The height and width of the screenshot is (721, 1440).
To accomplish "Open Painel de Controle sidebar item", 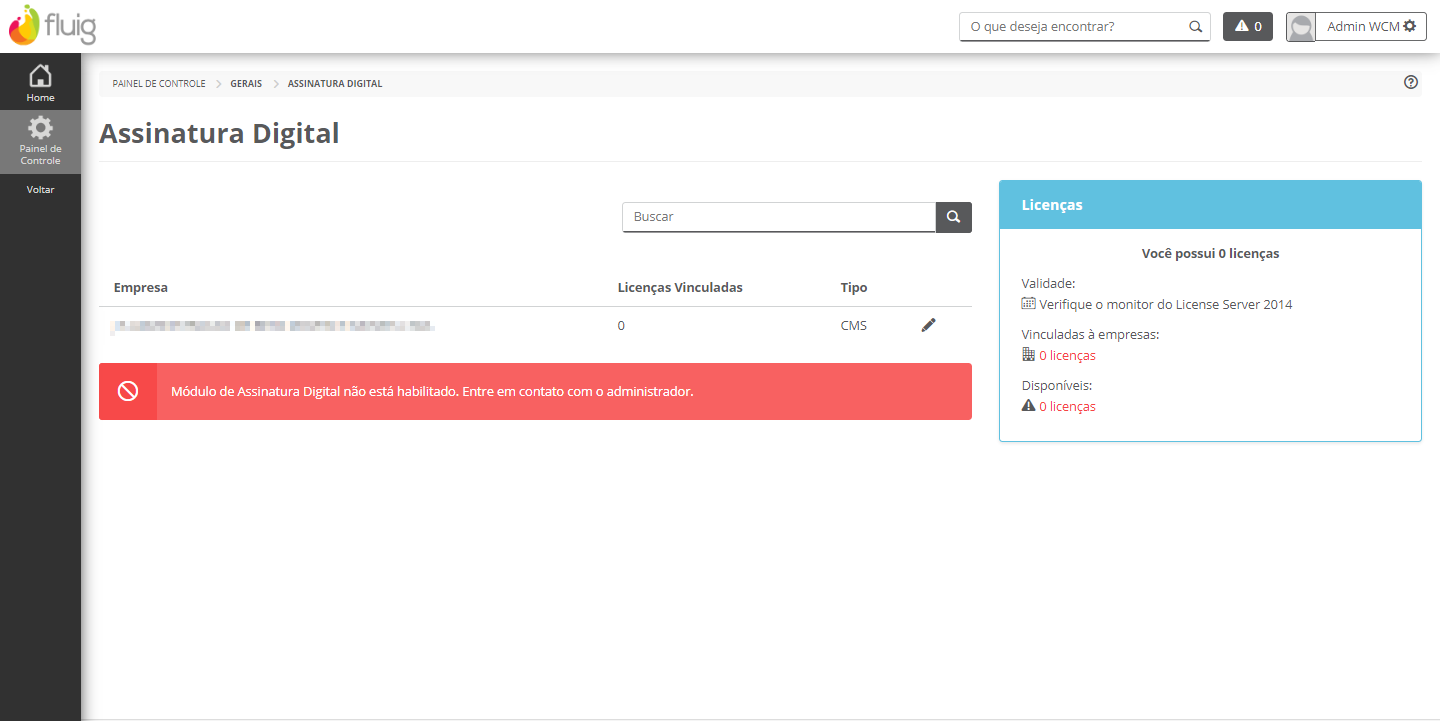I will pos(40,141).
